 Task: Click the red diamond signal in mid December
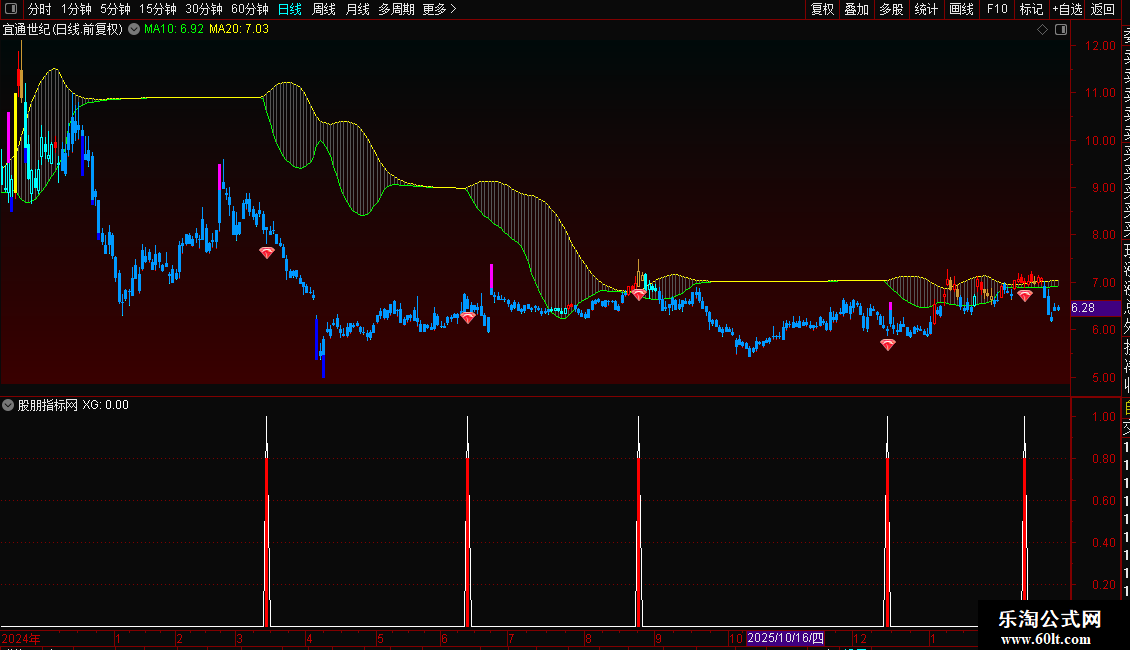[888, 344]
